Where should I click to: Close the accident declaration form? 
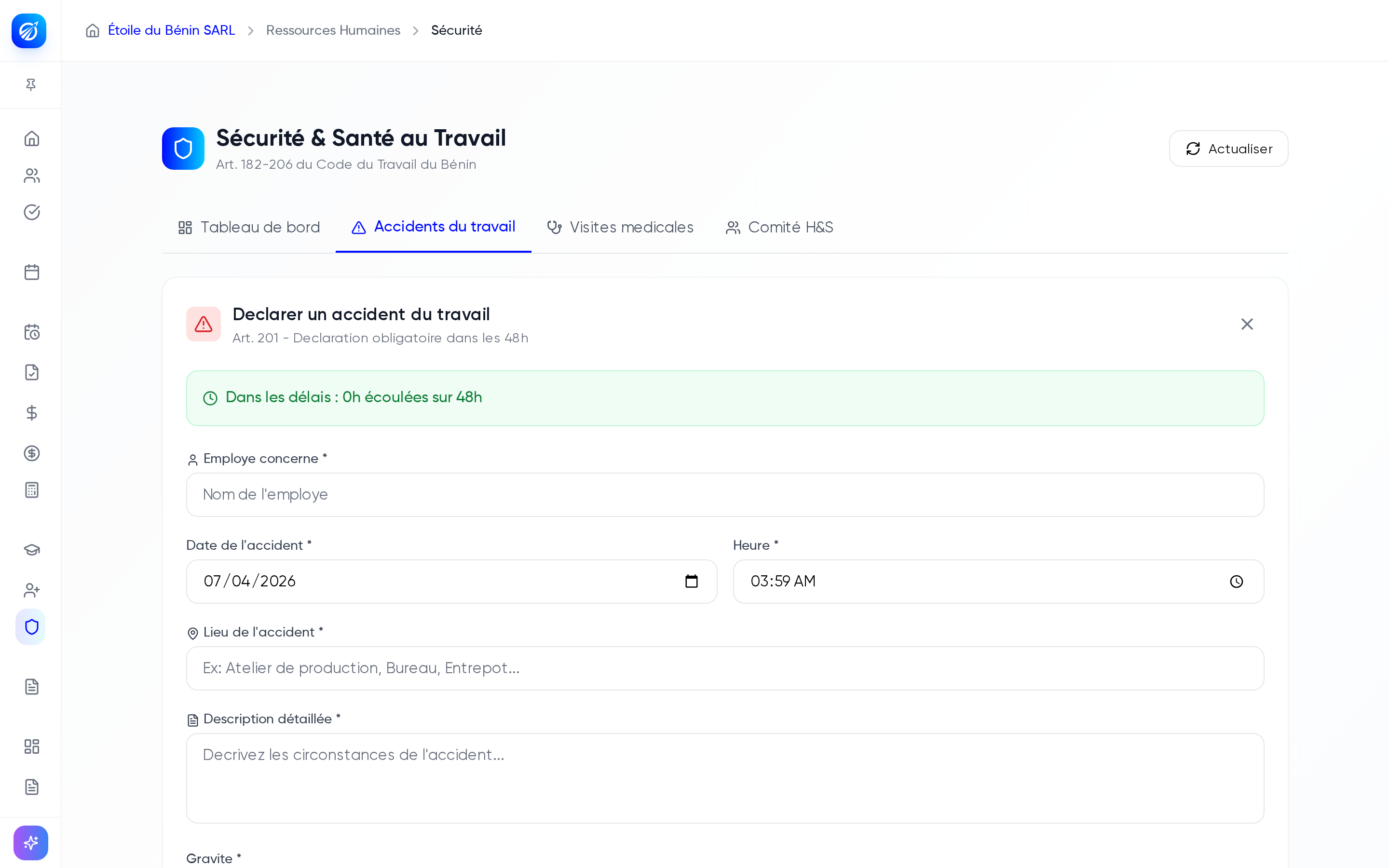pos(1247,325)
